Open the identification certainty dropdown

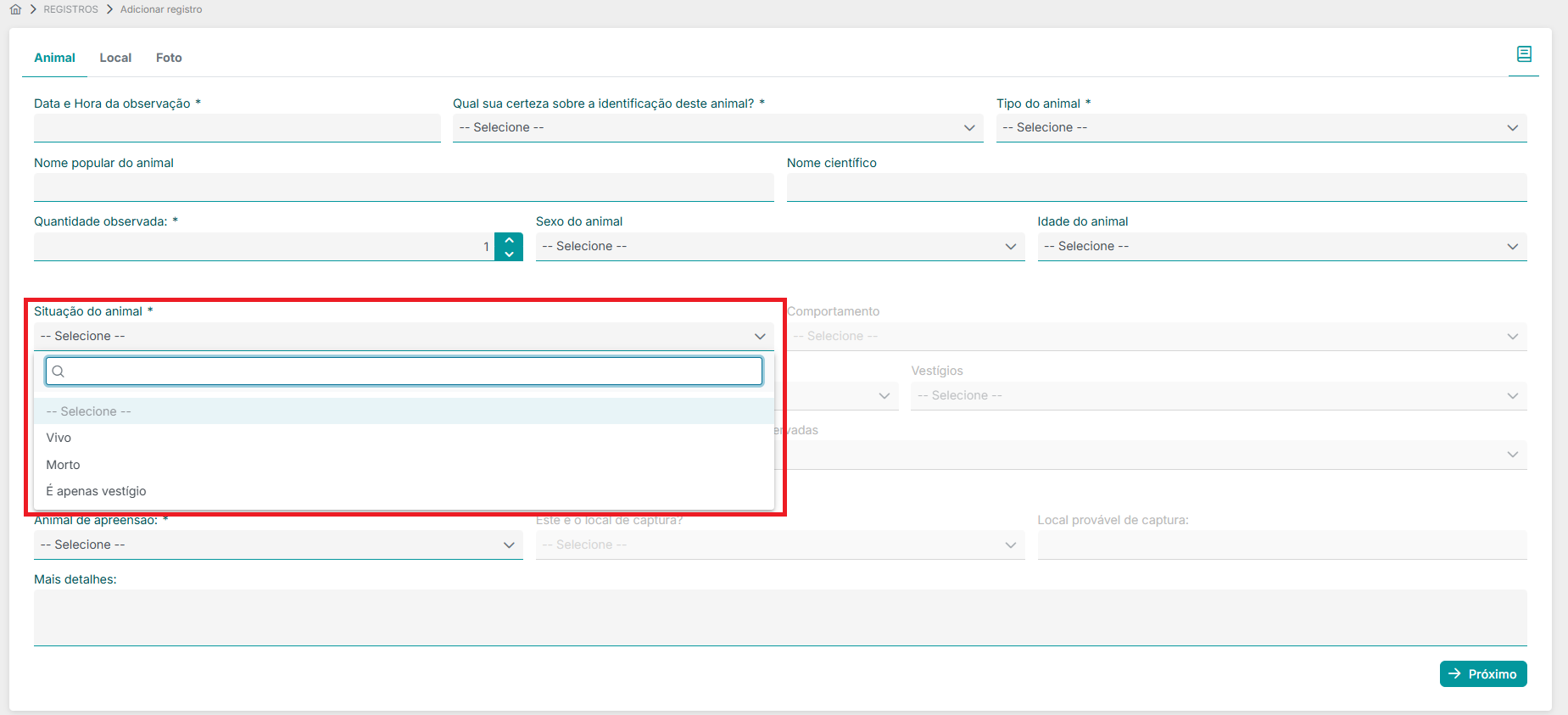pyautogui.click(x=717, y=127)
